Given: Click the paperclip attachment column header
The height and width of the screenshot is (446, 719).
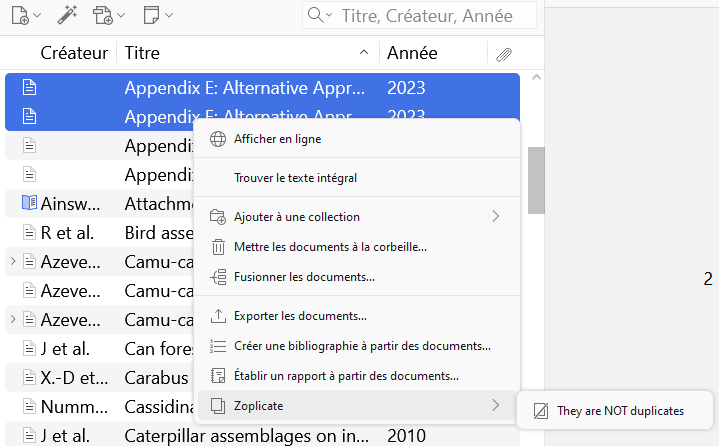Looking at the screenshot, I should [x=503, y=55].
